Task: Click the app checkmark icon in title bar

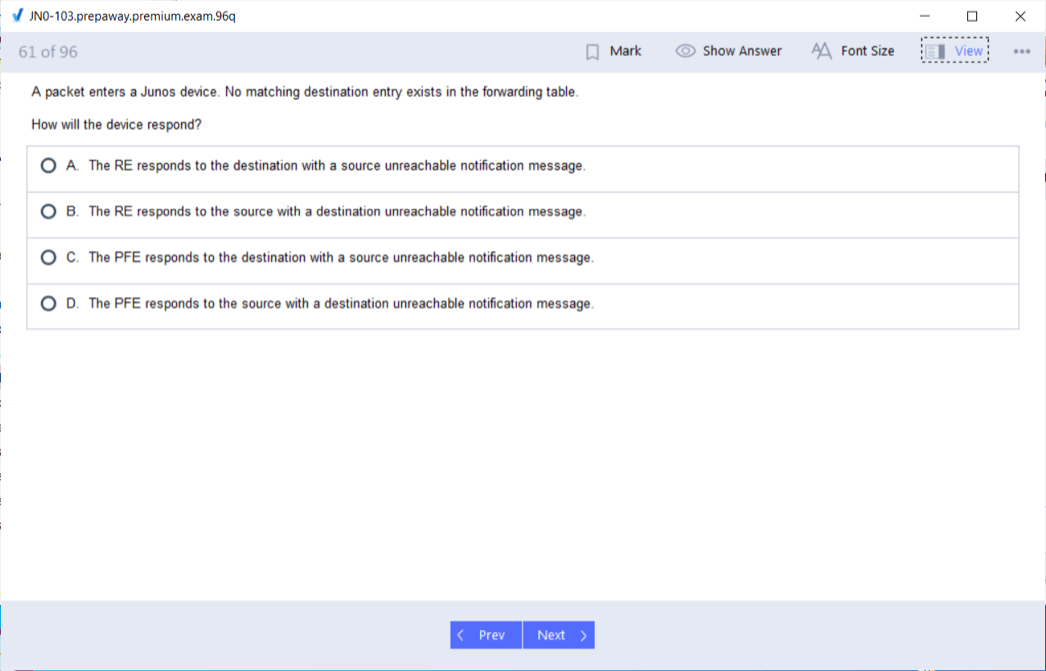Action: tap(17, 16)
